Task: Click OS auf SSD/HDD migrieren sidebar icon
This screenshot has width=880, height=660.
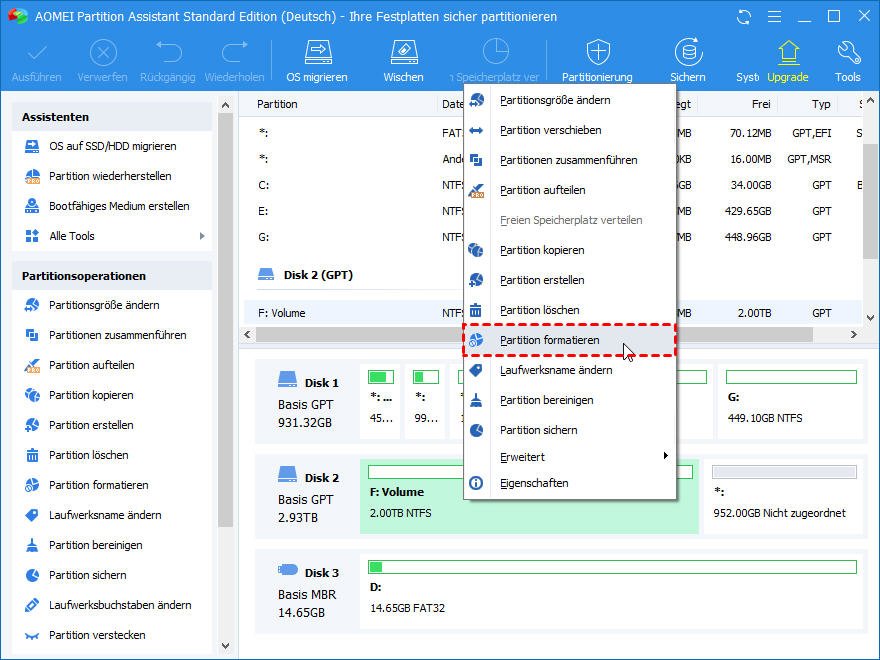Action: pyautogui.click(x=32, y=146)
